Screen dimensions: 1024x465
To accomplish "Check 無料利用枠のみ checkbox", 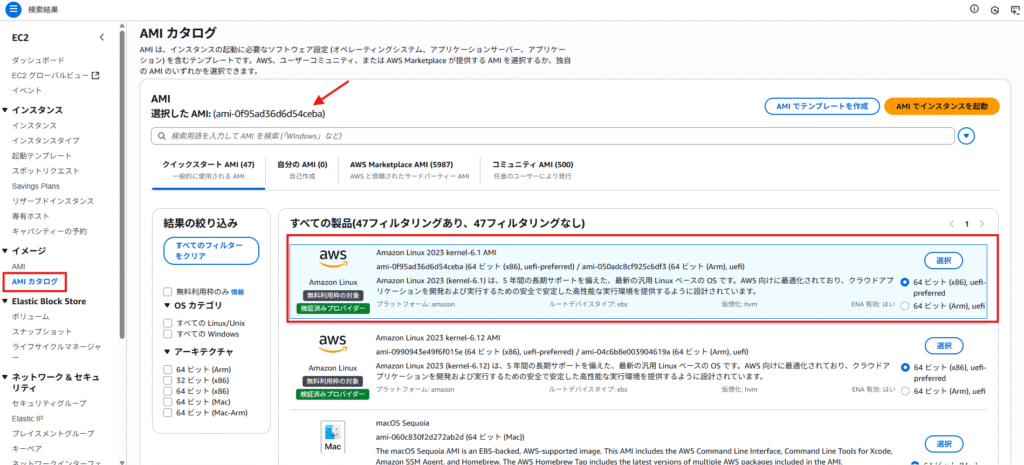I will pyautogui.click(x=168, y=292).
